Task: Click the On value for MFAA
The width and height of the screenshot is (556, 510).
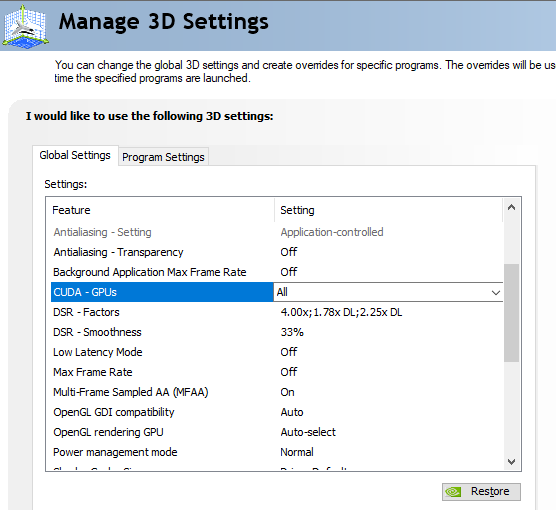Action: 287,392
